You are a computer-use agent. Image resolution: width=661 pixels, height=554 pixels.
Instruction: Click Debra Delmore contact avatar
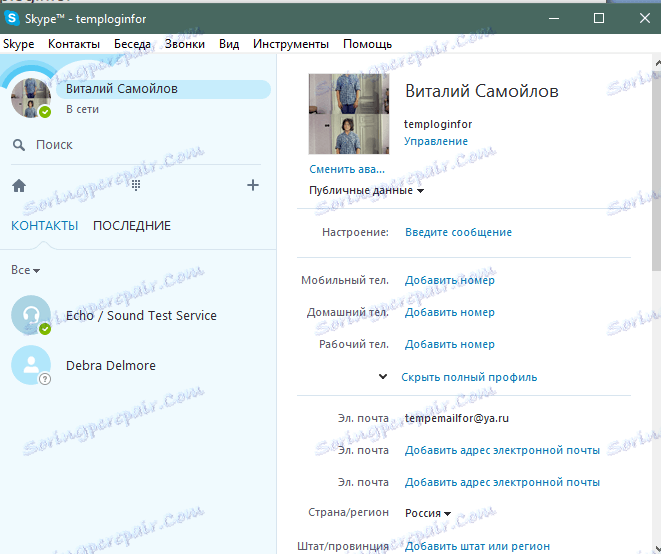tap(30, 365)
